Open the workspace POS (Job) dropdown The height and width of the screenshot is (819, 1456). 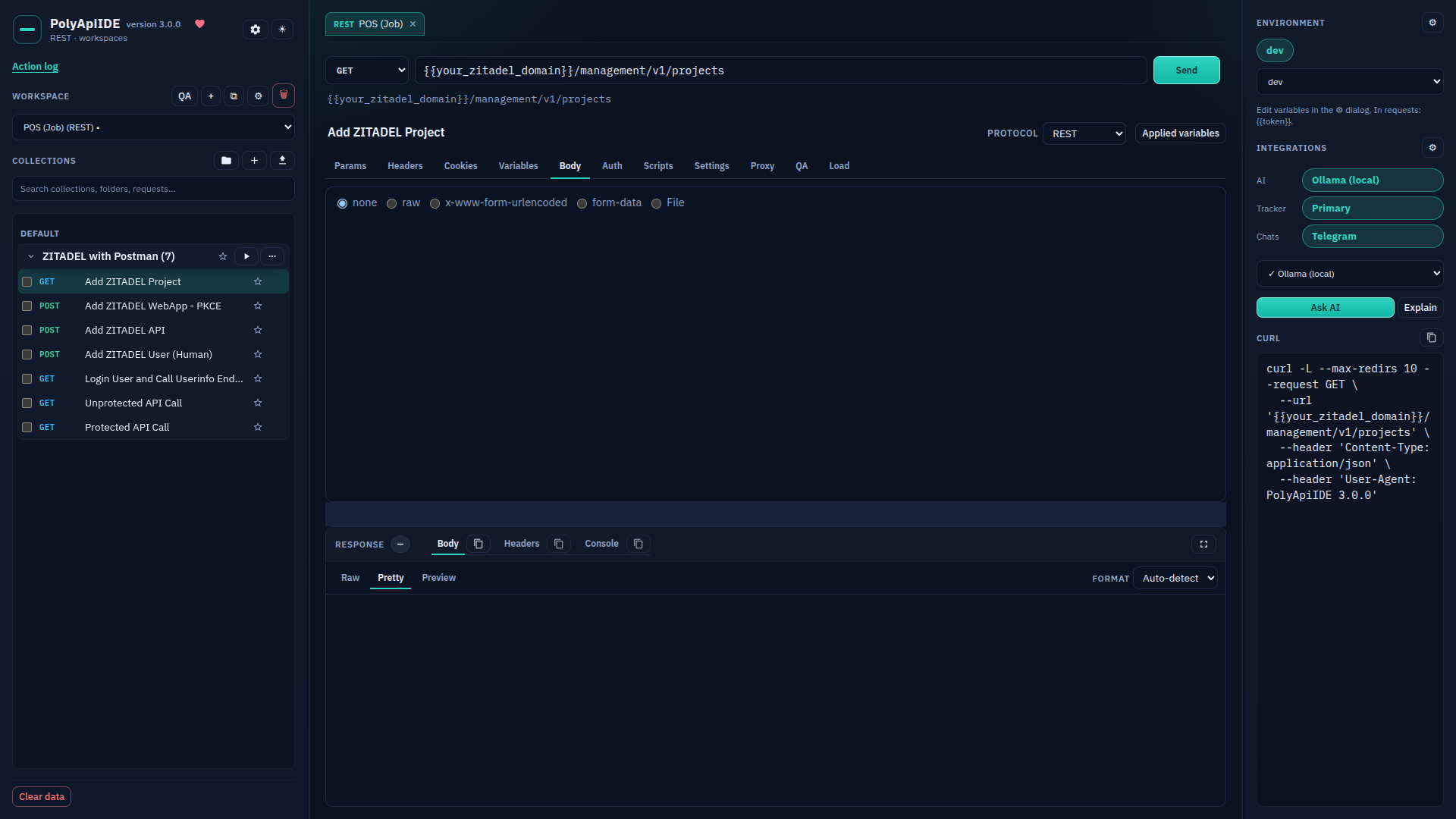click(153, 127)
